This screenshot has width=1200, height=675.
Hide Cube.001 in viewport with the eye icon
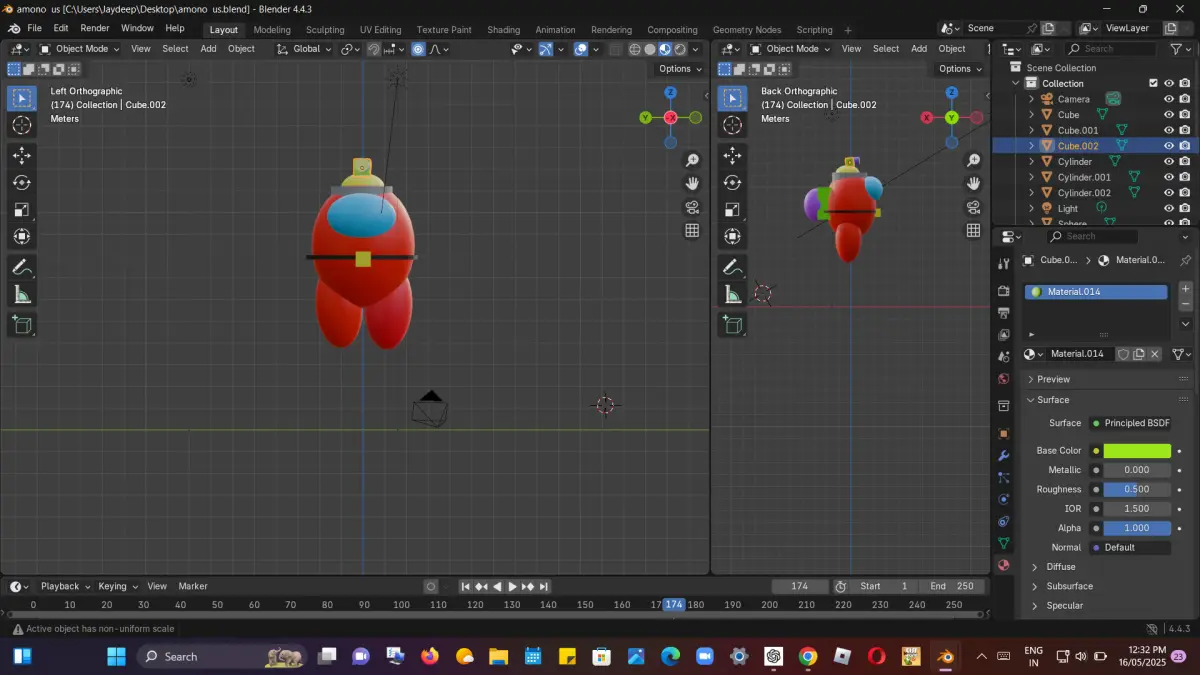(1168, 130)
